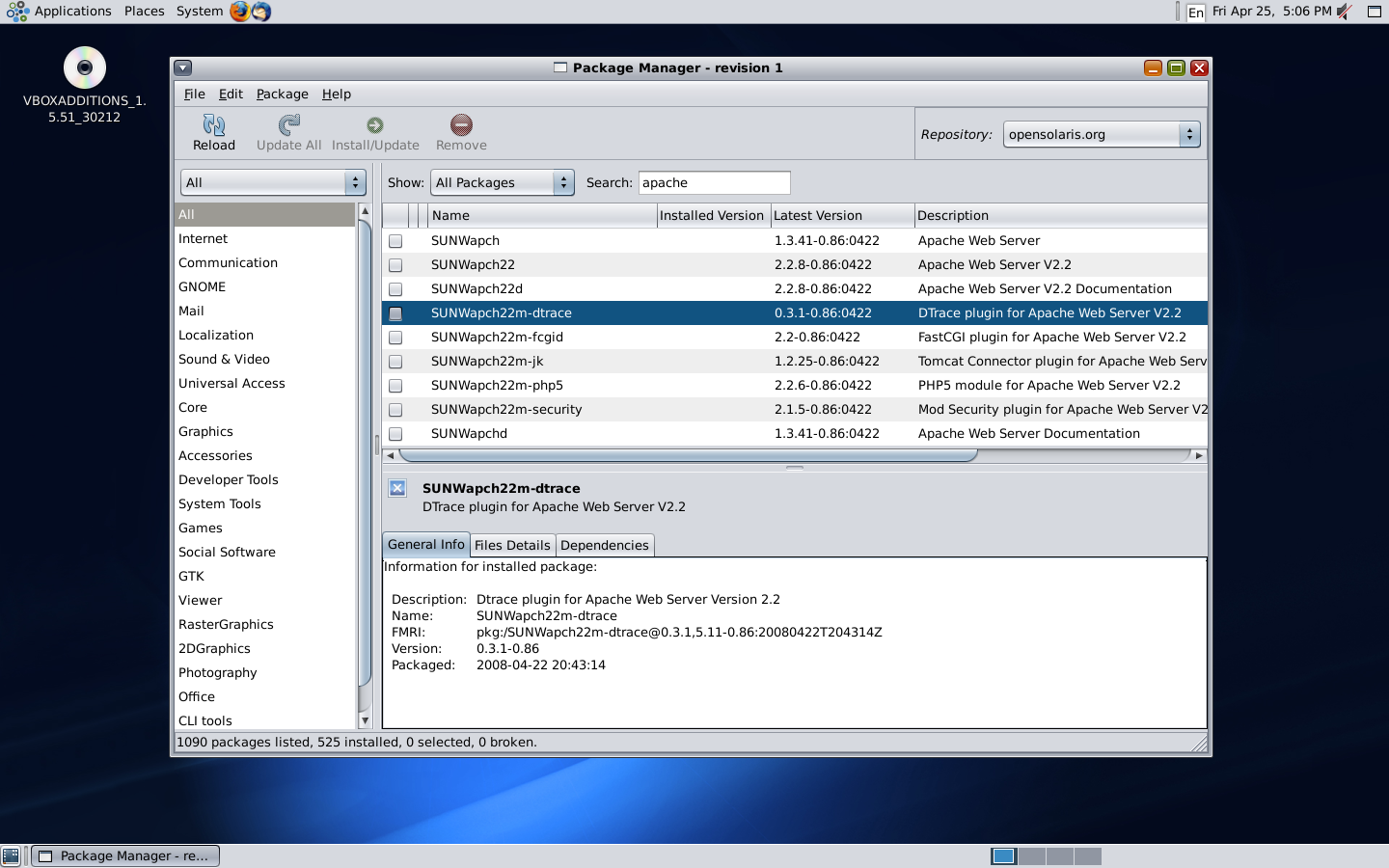1389x868 pixels.
Task: Launch Firefox from the top panel
Action: click(239, 12)
